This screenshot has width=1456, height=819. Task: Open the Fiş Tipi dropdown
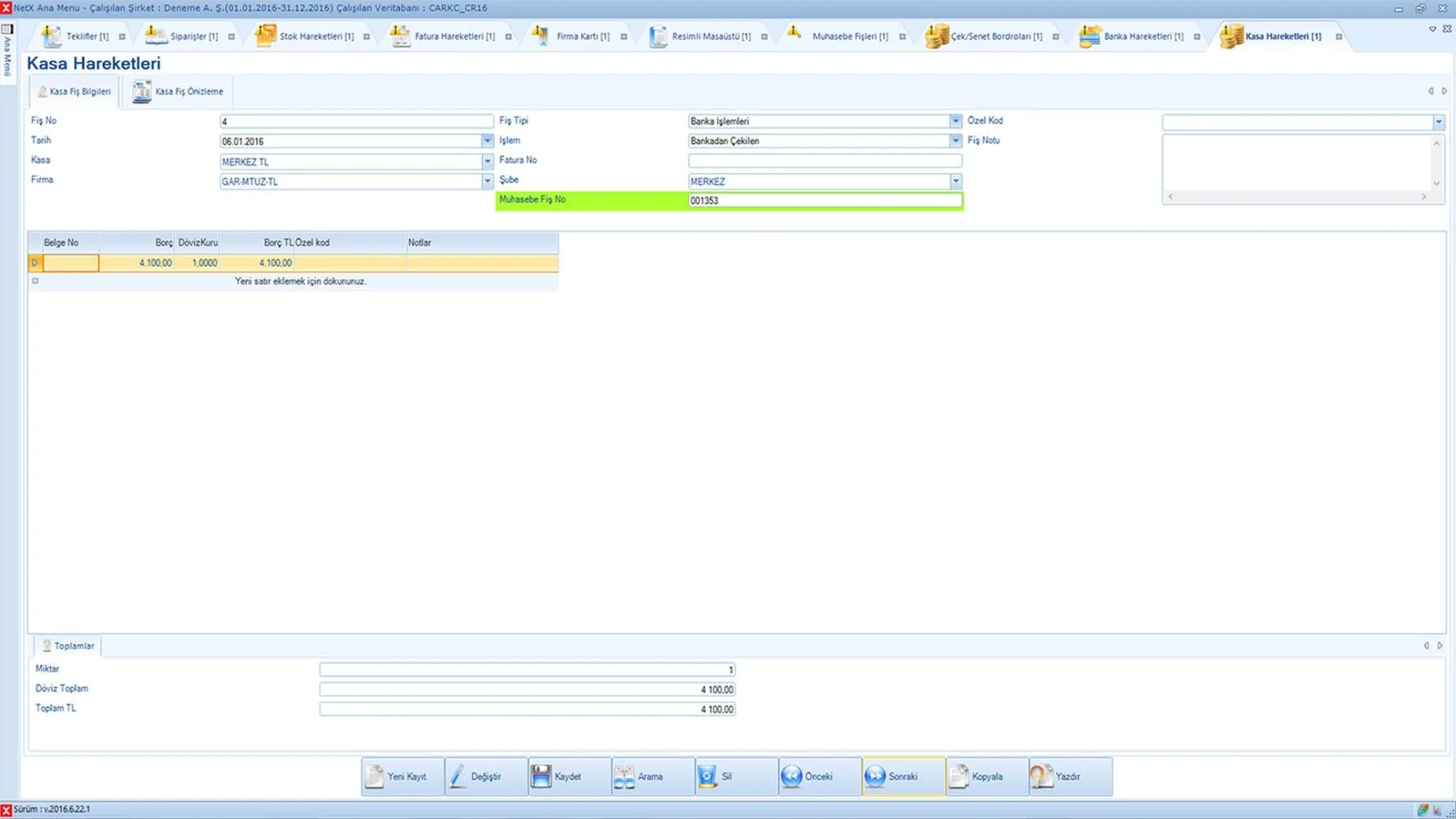[x=955, y=121]
